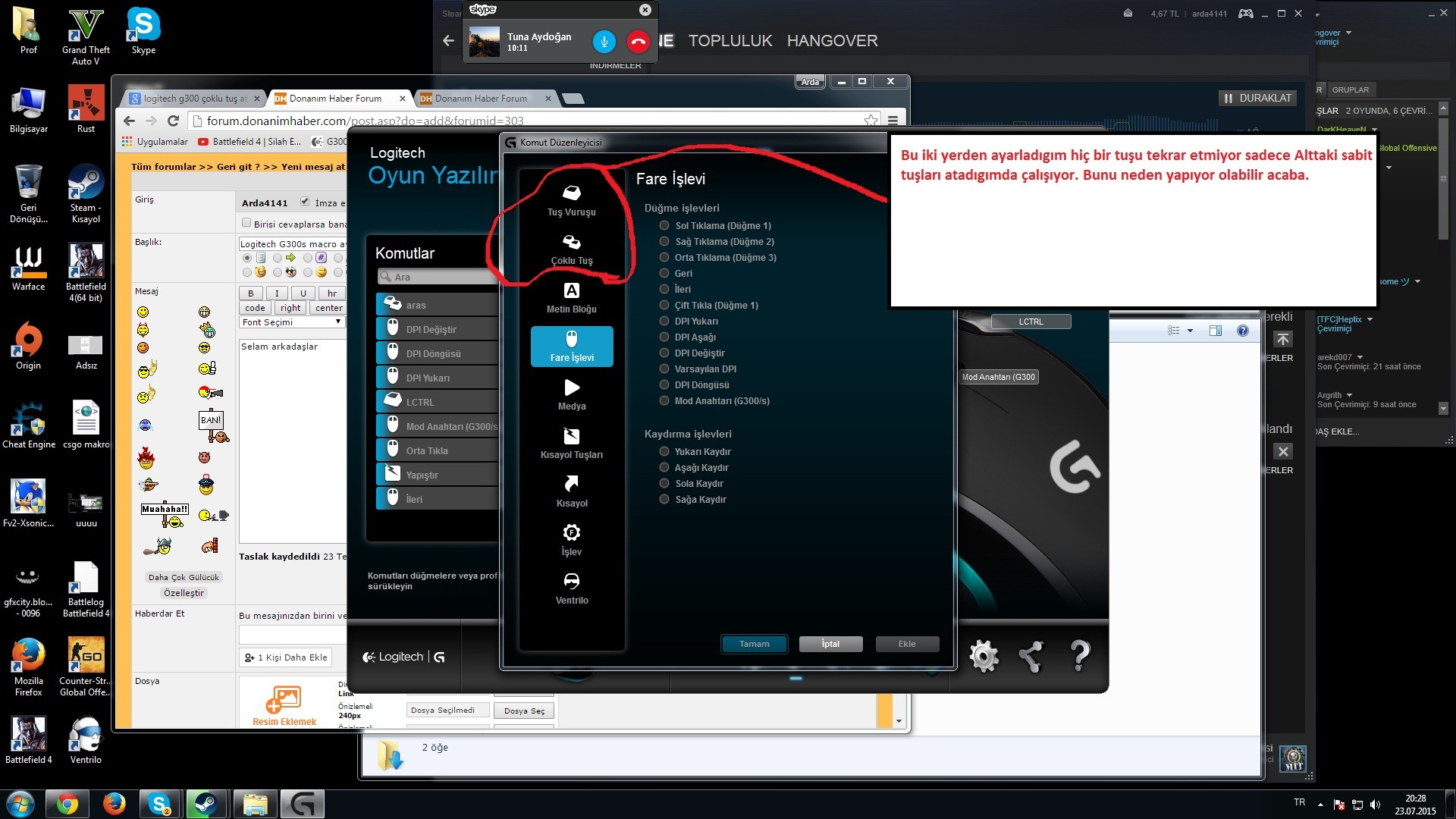The height and width of the screenshot is (819, 1456).
Task: Bookmark page with the star icon
Action: coord(871,121)
